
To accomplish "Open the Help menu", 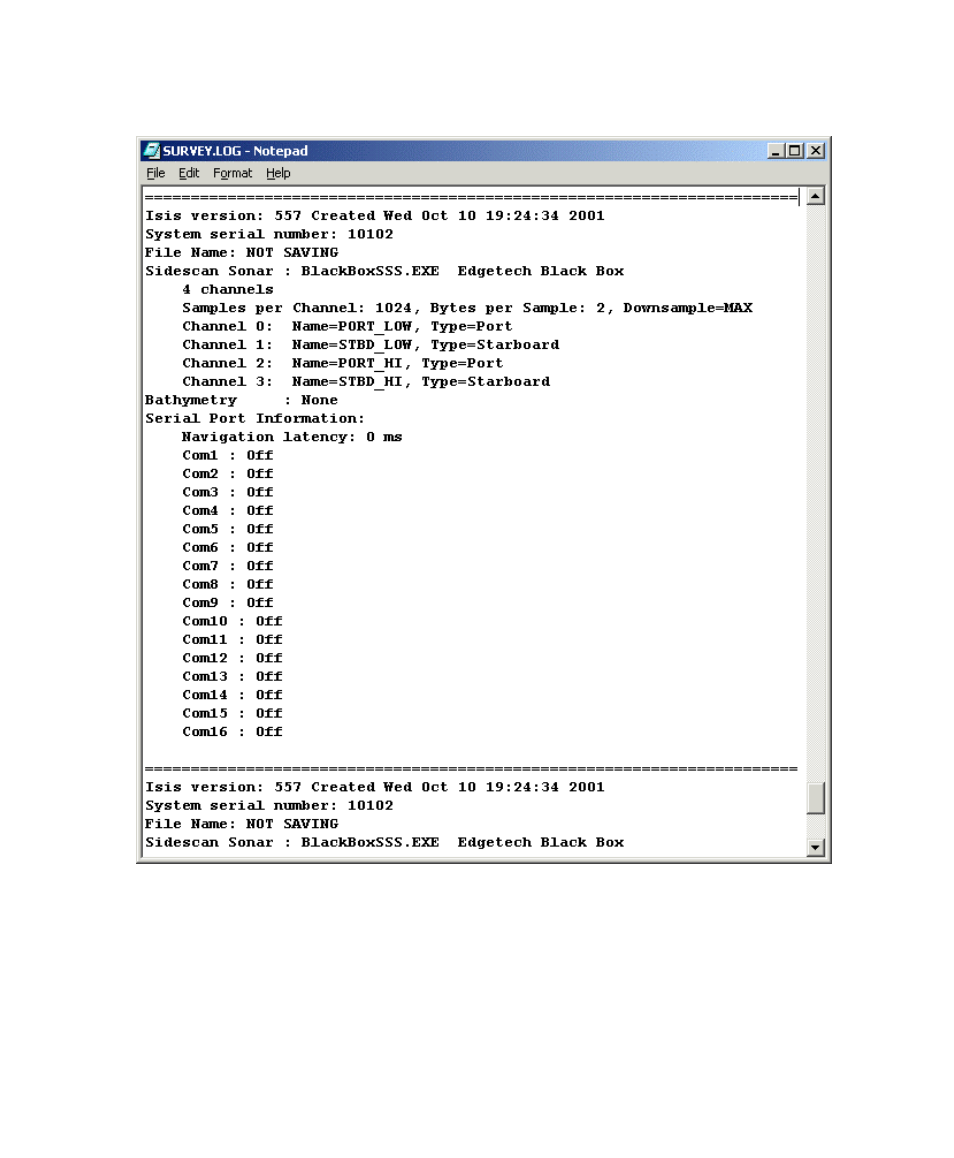I will pyautogui.click(x=278, y=173).
